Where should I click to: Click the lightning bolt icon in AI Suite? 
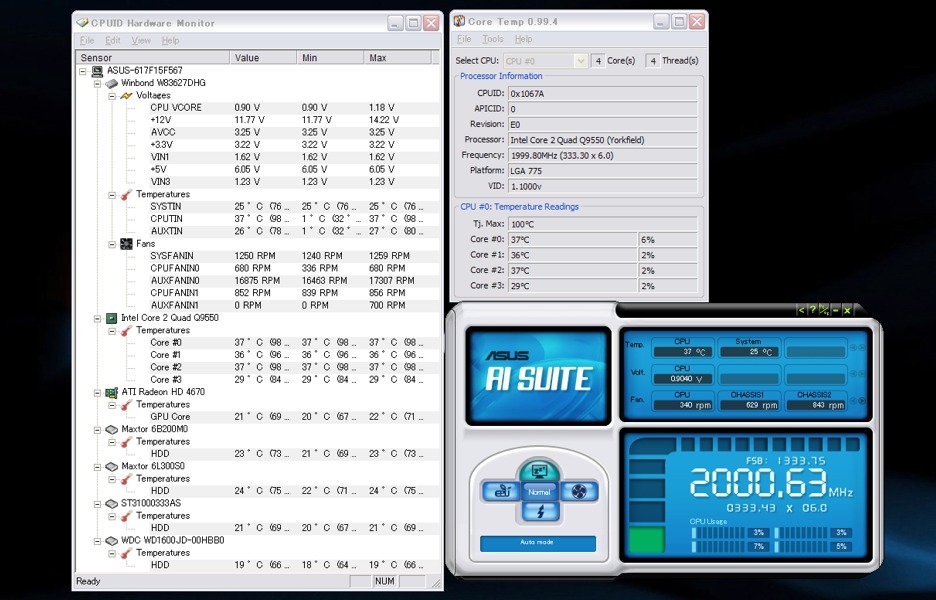[x=540, y=512]
